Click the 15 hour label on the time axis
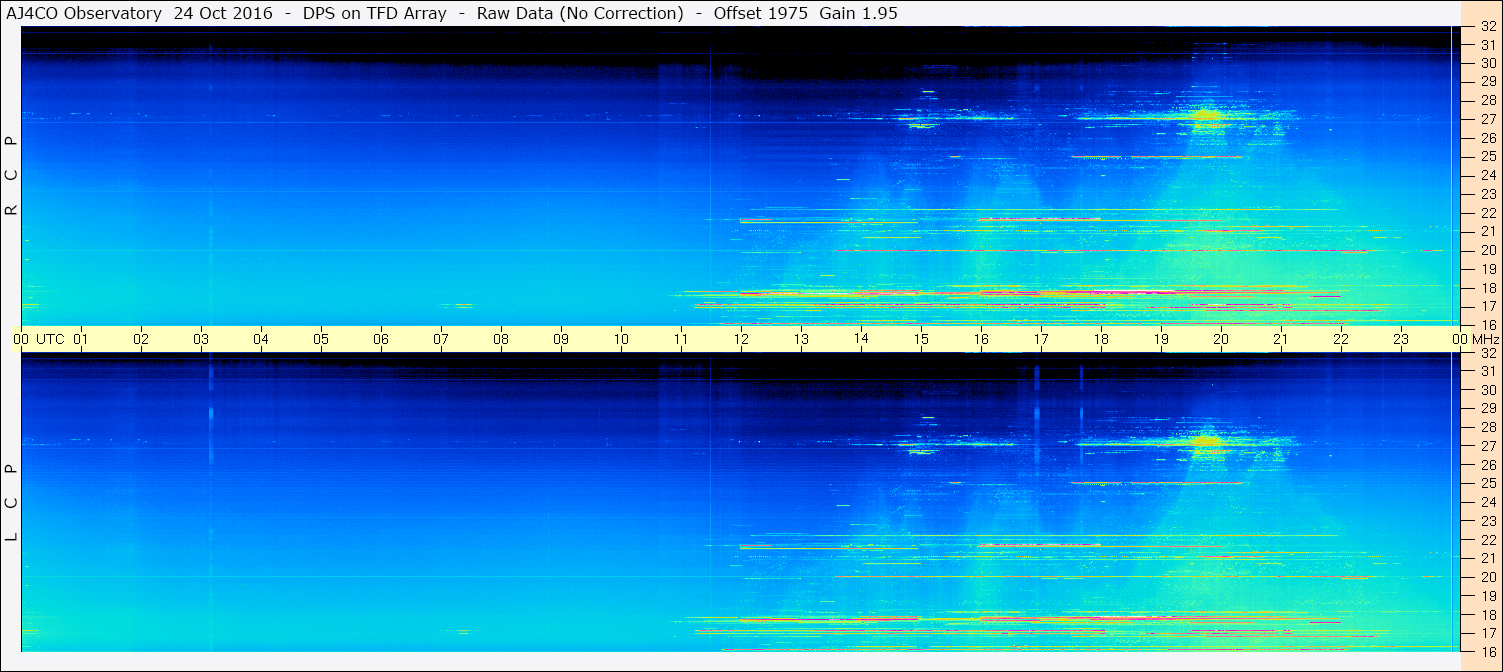 click(x=921, y=339)
